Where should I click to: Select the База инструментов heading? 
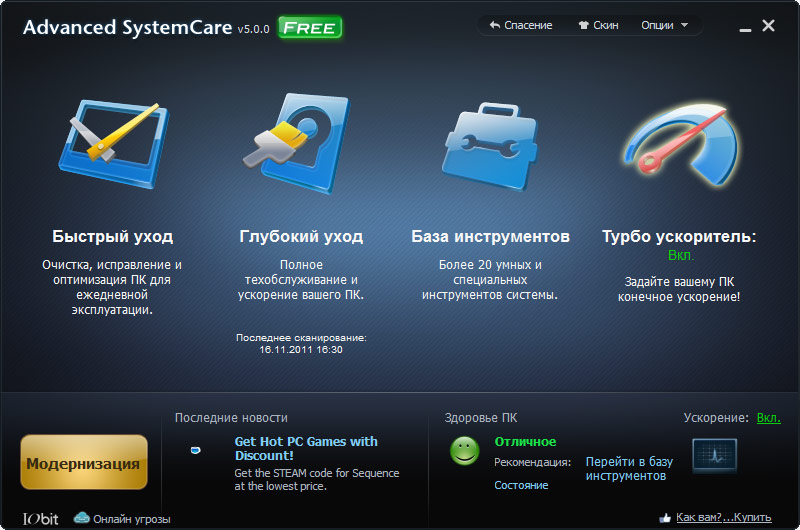coord(490,236)
